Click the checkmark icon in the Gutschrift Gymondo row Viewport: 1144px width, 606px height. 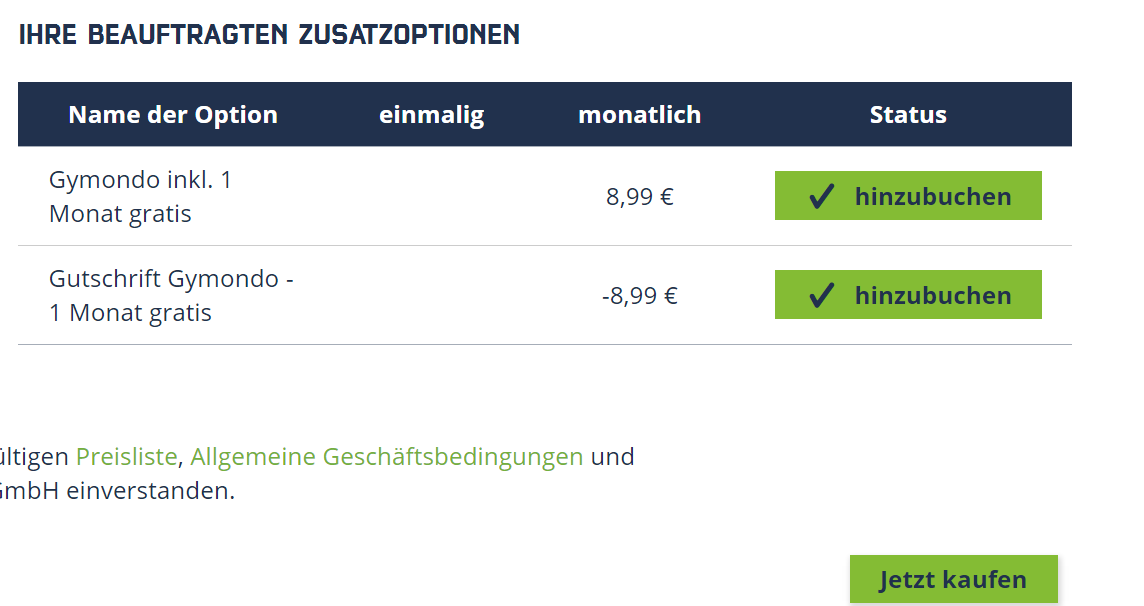(x=821, y=296)
